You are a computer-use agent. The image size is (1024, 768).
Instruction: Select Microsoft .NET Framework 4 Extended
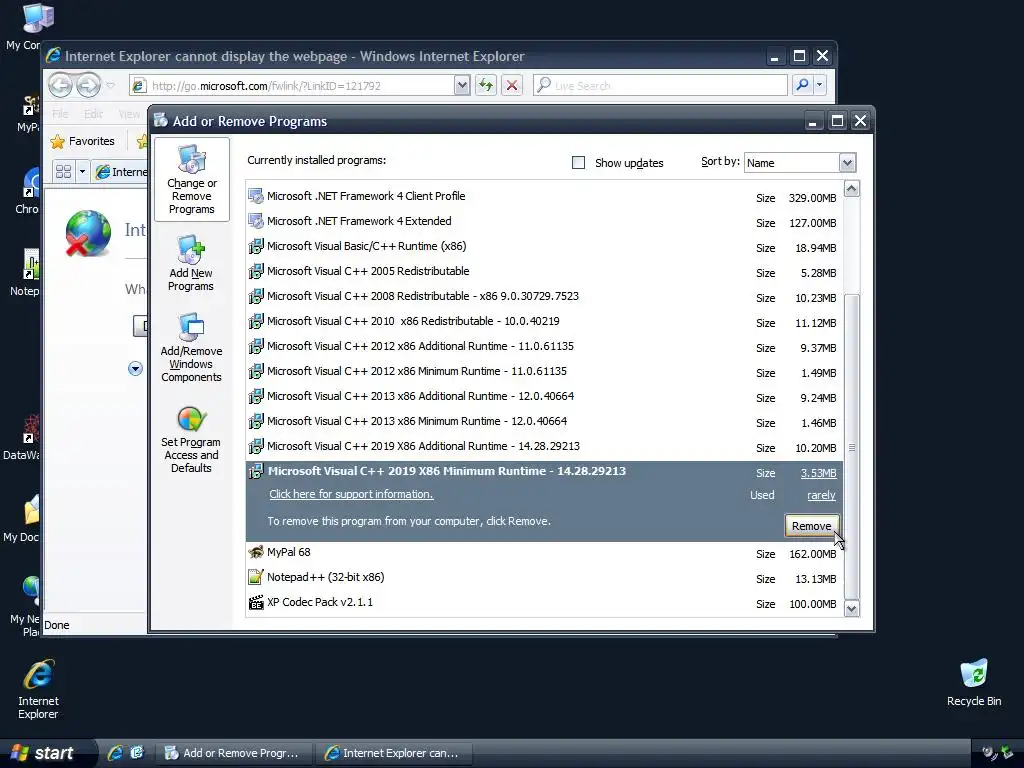click(x=544, y=221)
